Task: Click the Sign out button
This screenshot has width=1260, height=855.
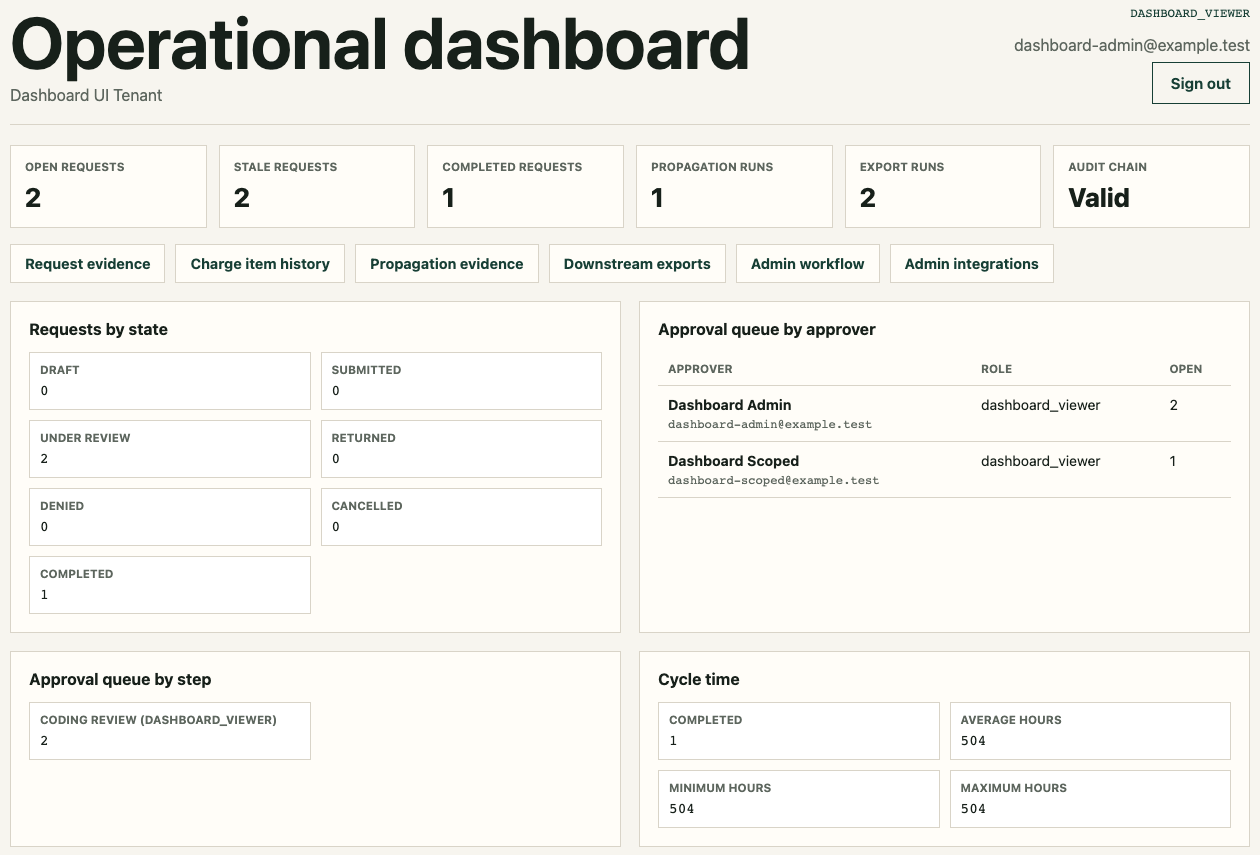Action: [x=1200, y=83]
